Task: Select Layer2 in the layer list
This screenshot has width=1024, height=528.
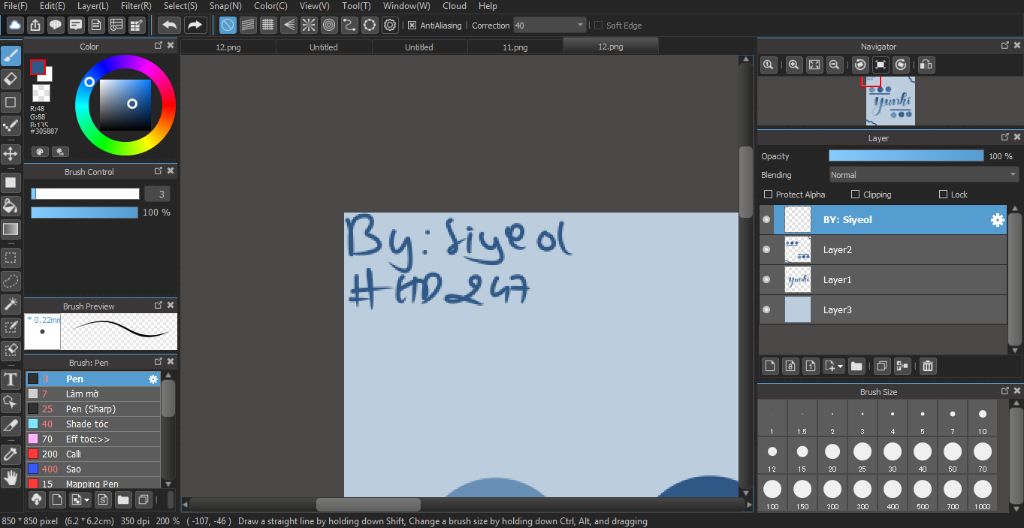Action: [883, 250]
